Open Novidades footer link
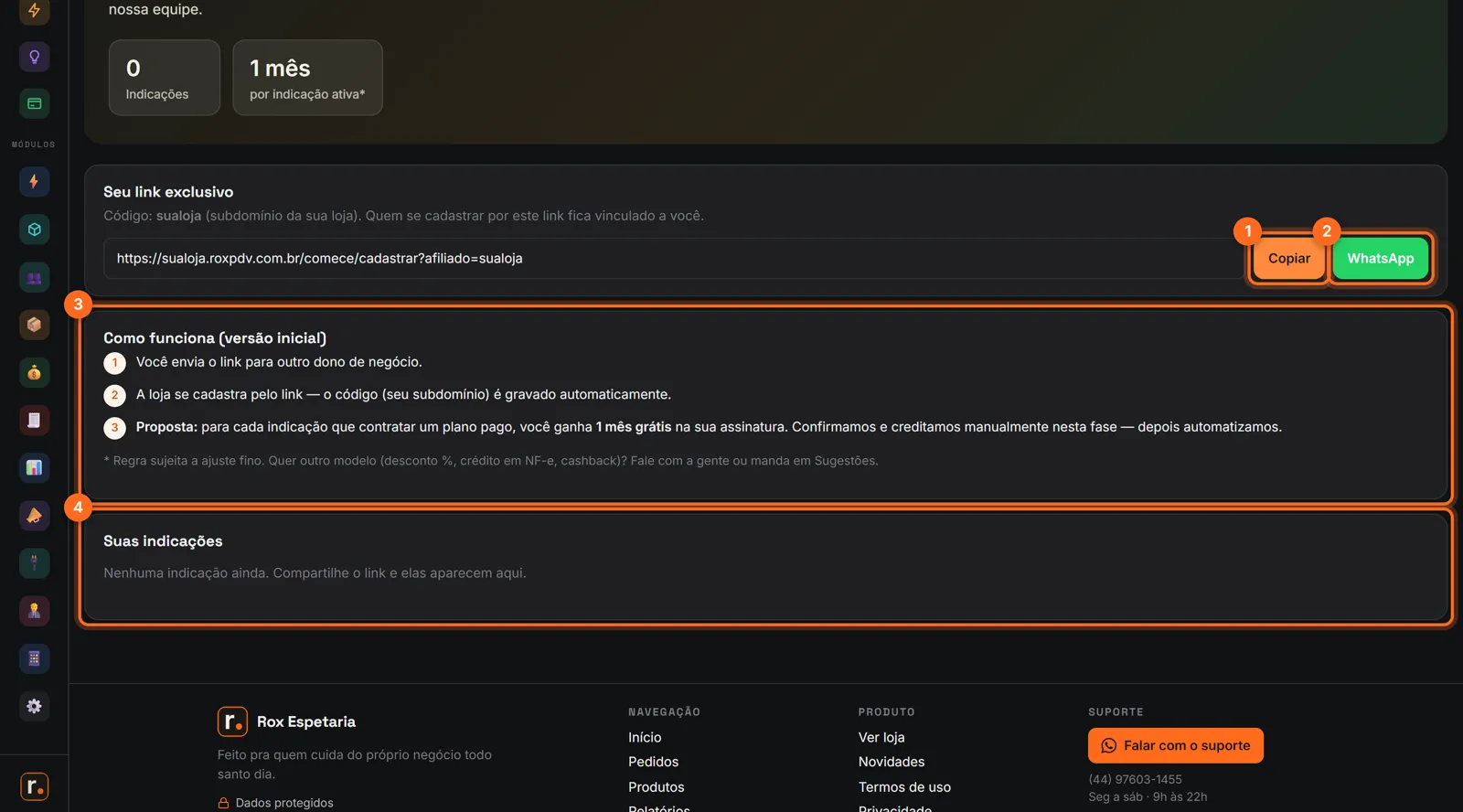 click(892, 762)
